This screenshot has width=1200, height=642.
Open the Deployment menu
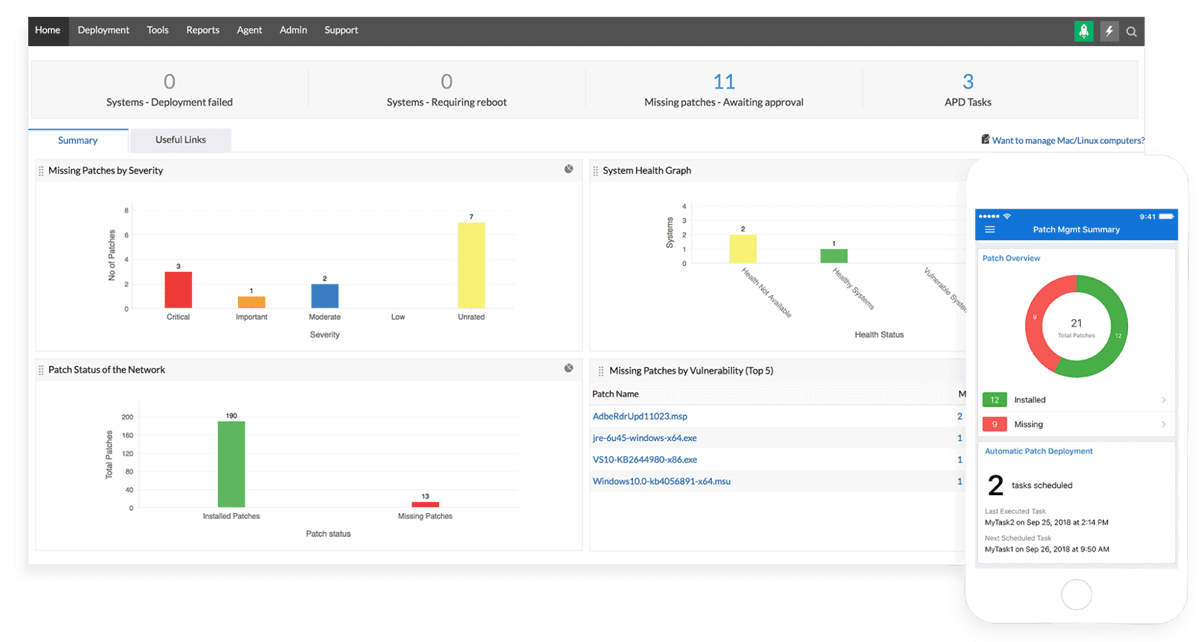point(103,31)
